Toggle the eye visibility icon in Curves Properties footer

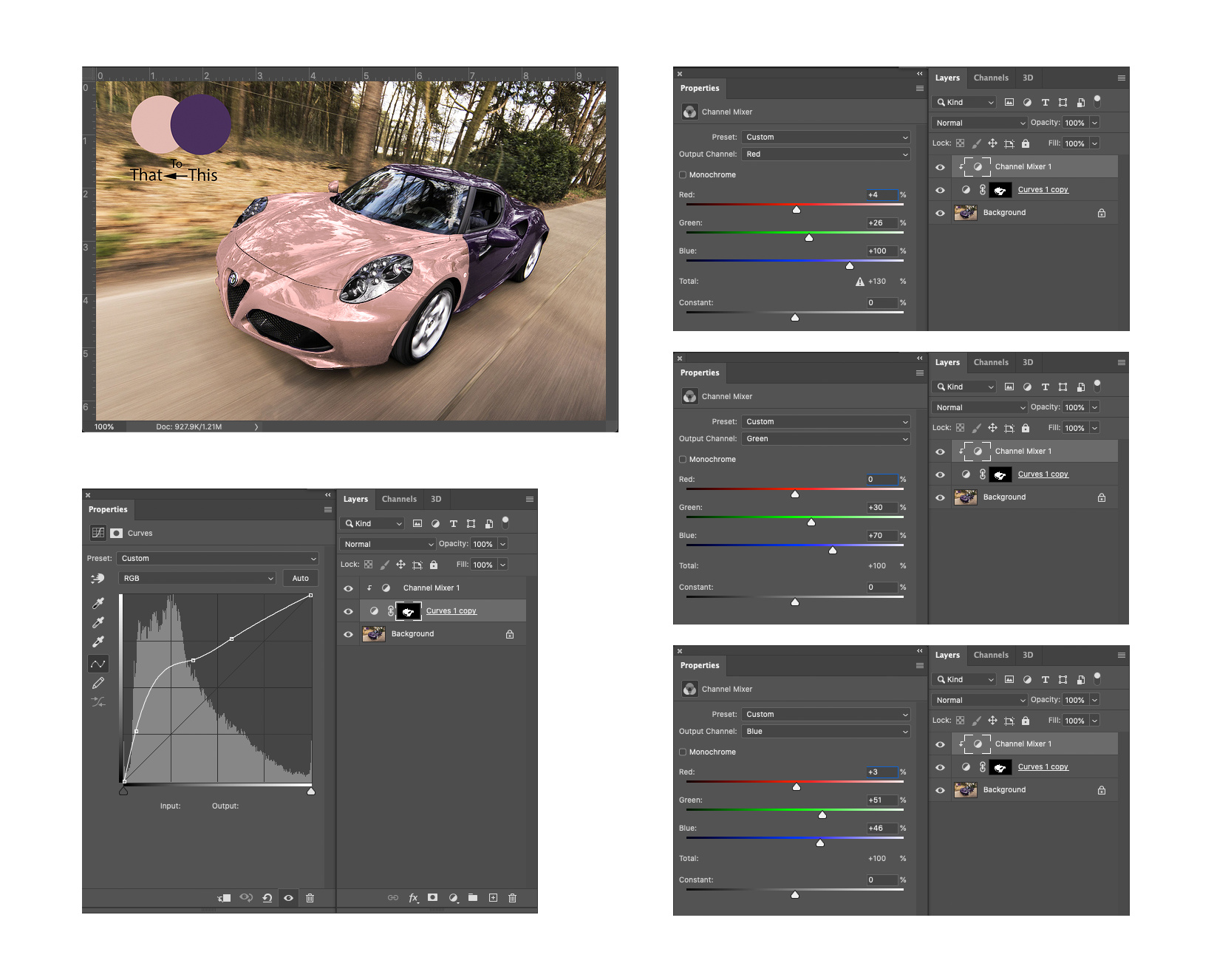click(x=289, y=898)
